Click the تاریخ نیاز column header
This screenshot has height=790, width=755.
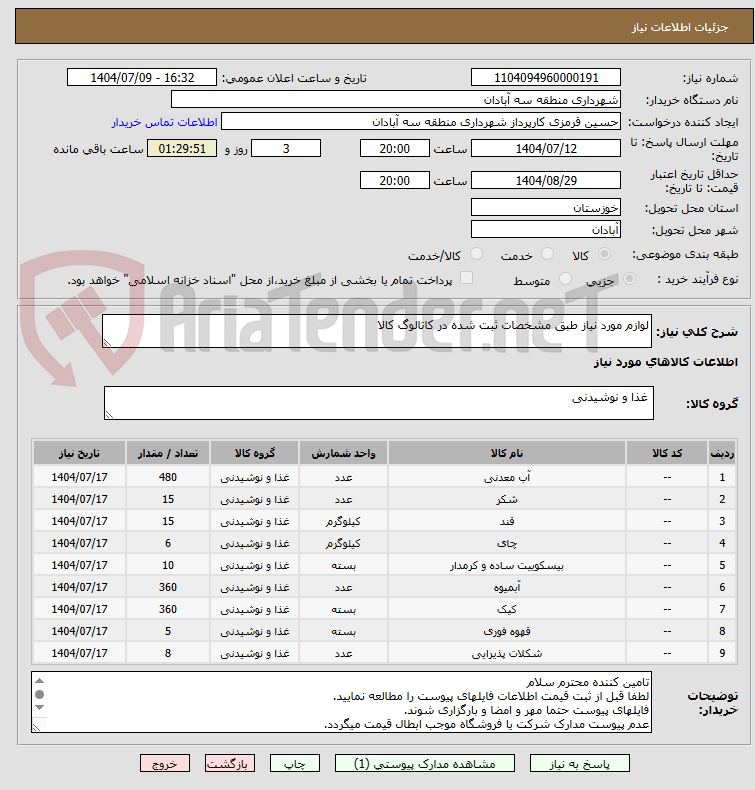pyautogui.click(x=80, y=453)
